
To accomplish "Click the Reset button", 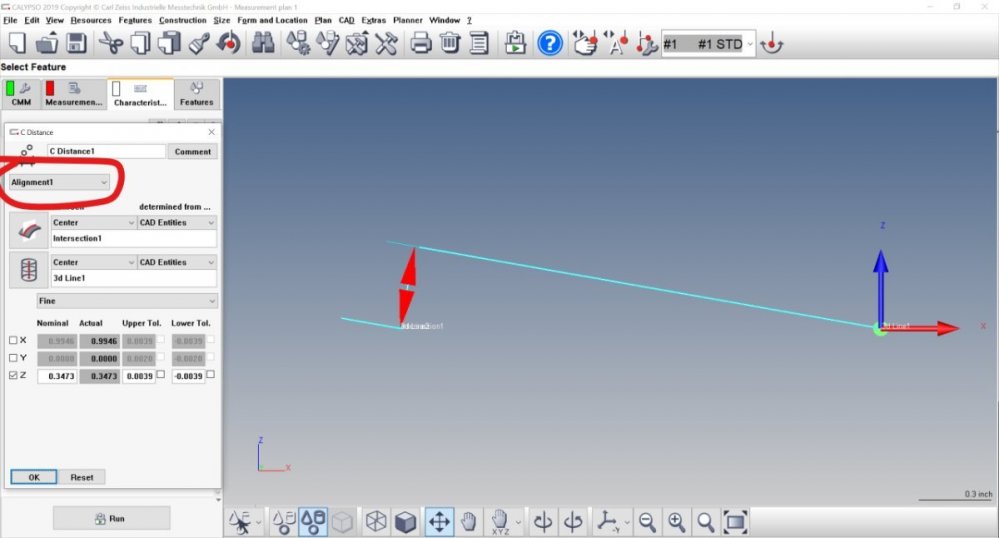I will (x=82, y=477).
